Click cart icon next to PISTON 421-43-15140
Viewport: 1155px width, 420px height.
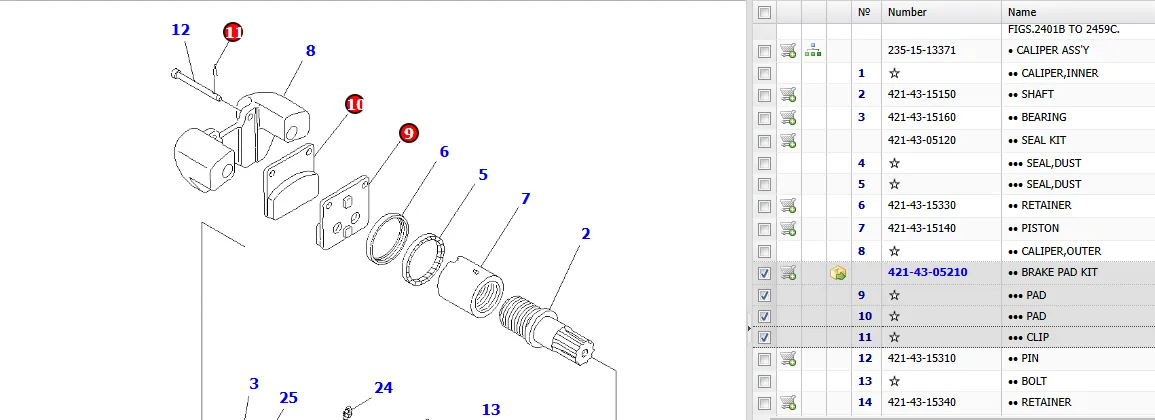(x=788, y=228)
